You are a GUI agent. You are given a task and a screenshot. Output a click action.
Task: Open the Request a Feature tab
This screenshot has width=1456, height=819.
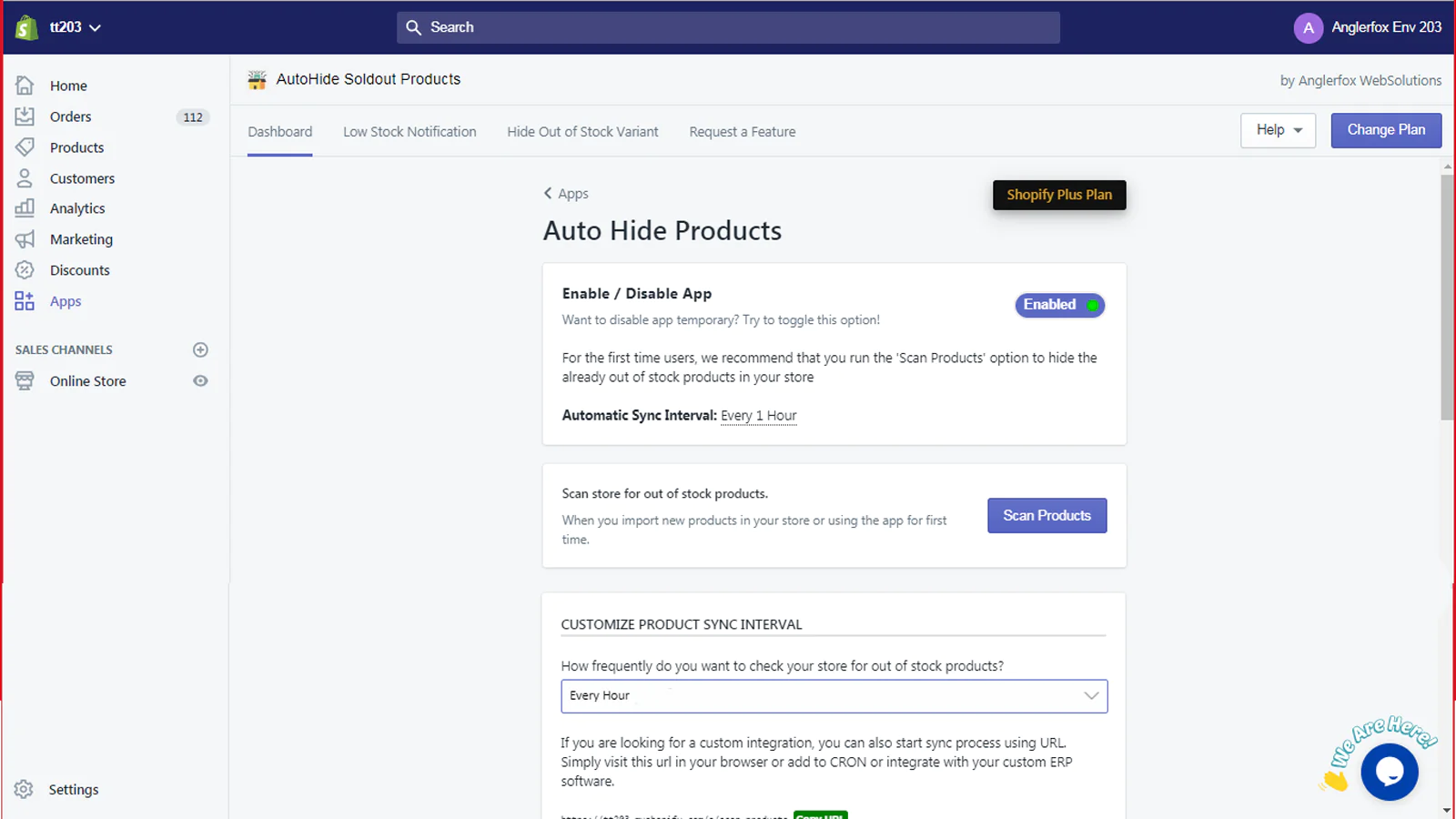(x=742, y=132)
